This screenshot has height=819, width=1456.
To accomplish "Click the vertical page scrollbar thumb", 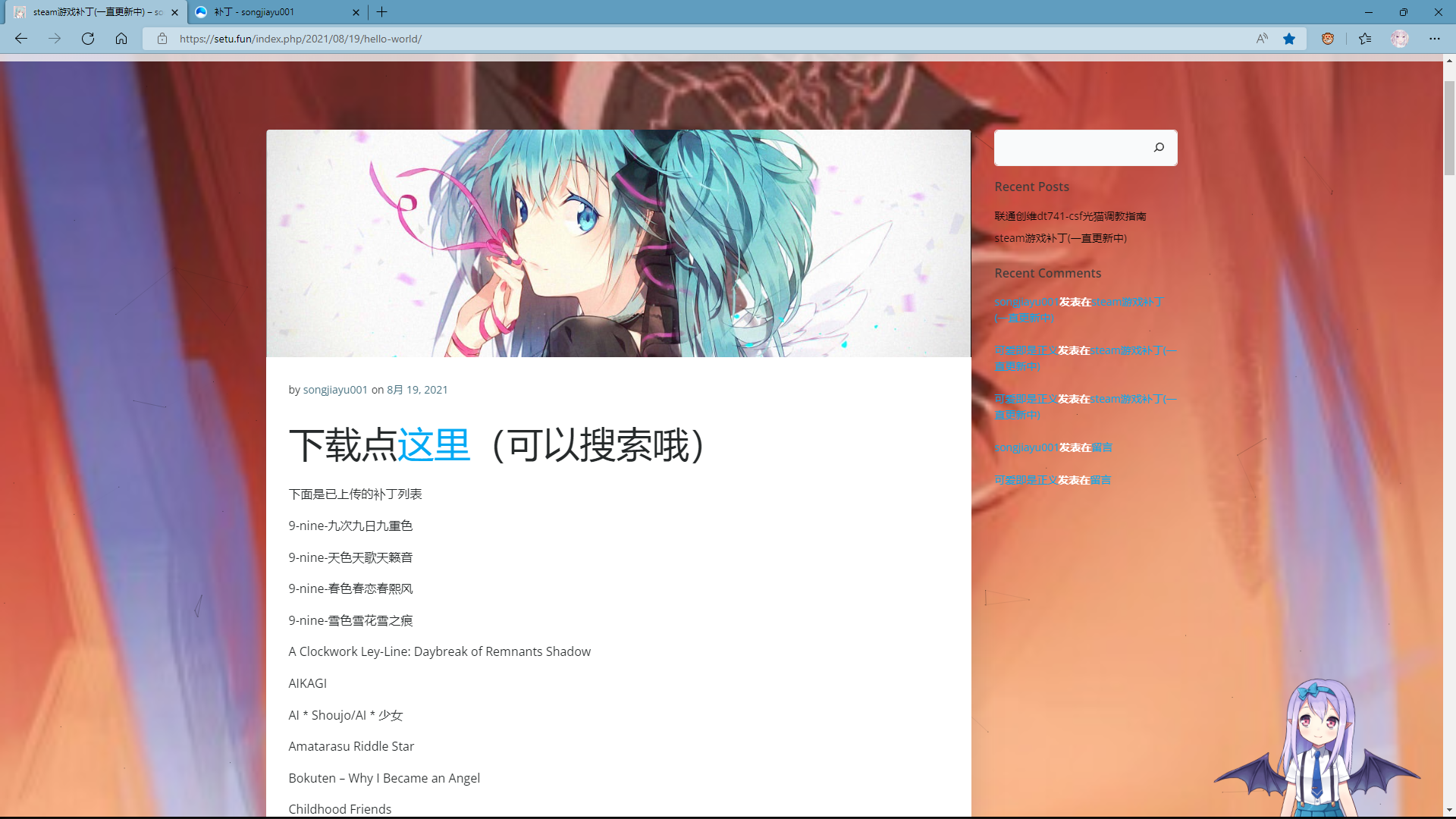I will point(1449,127).
